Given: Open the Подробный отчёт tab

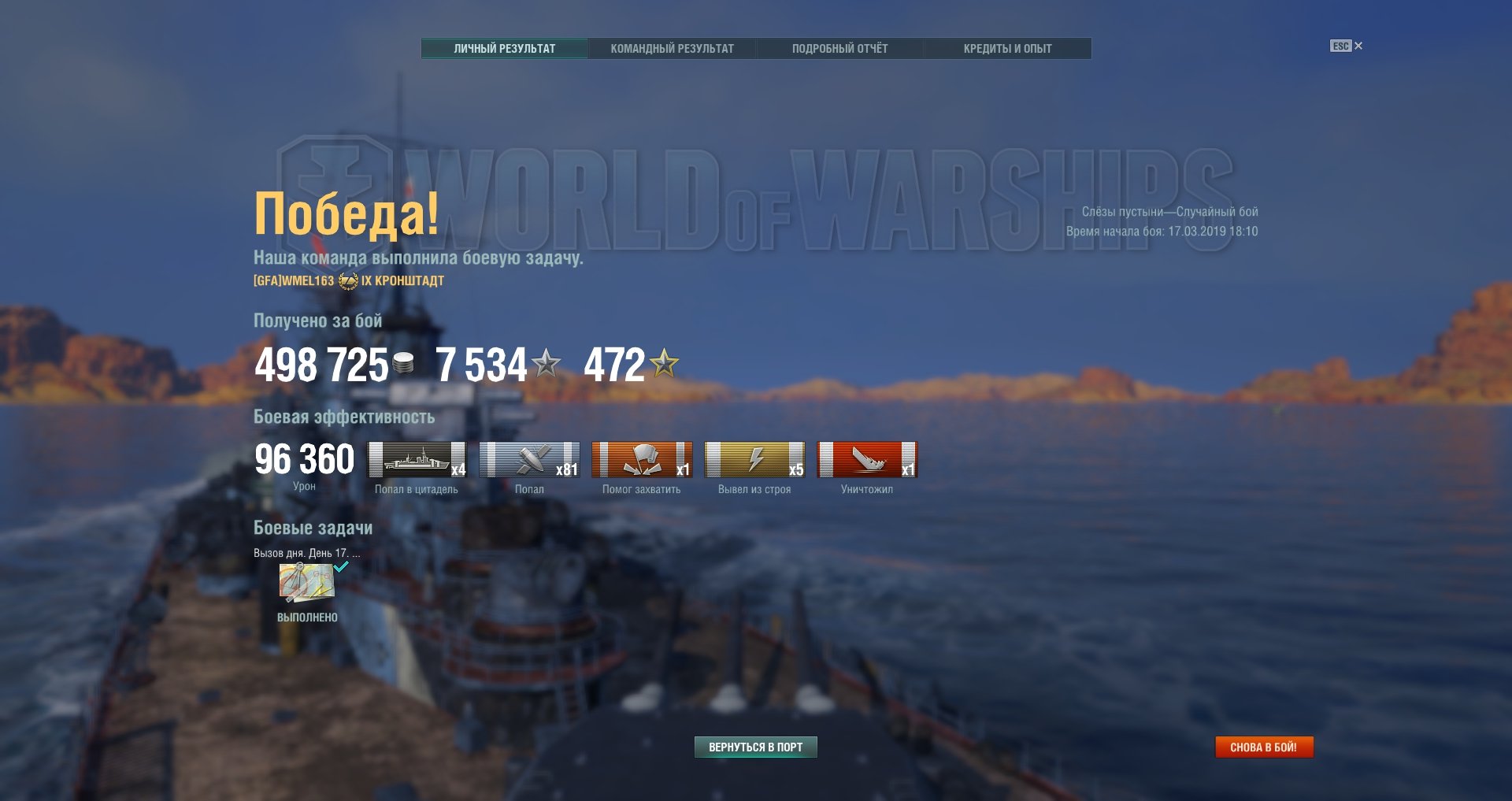Looking at the screenshot, I should pyautogui.click(x=839, y=49).
